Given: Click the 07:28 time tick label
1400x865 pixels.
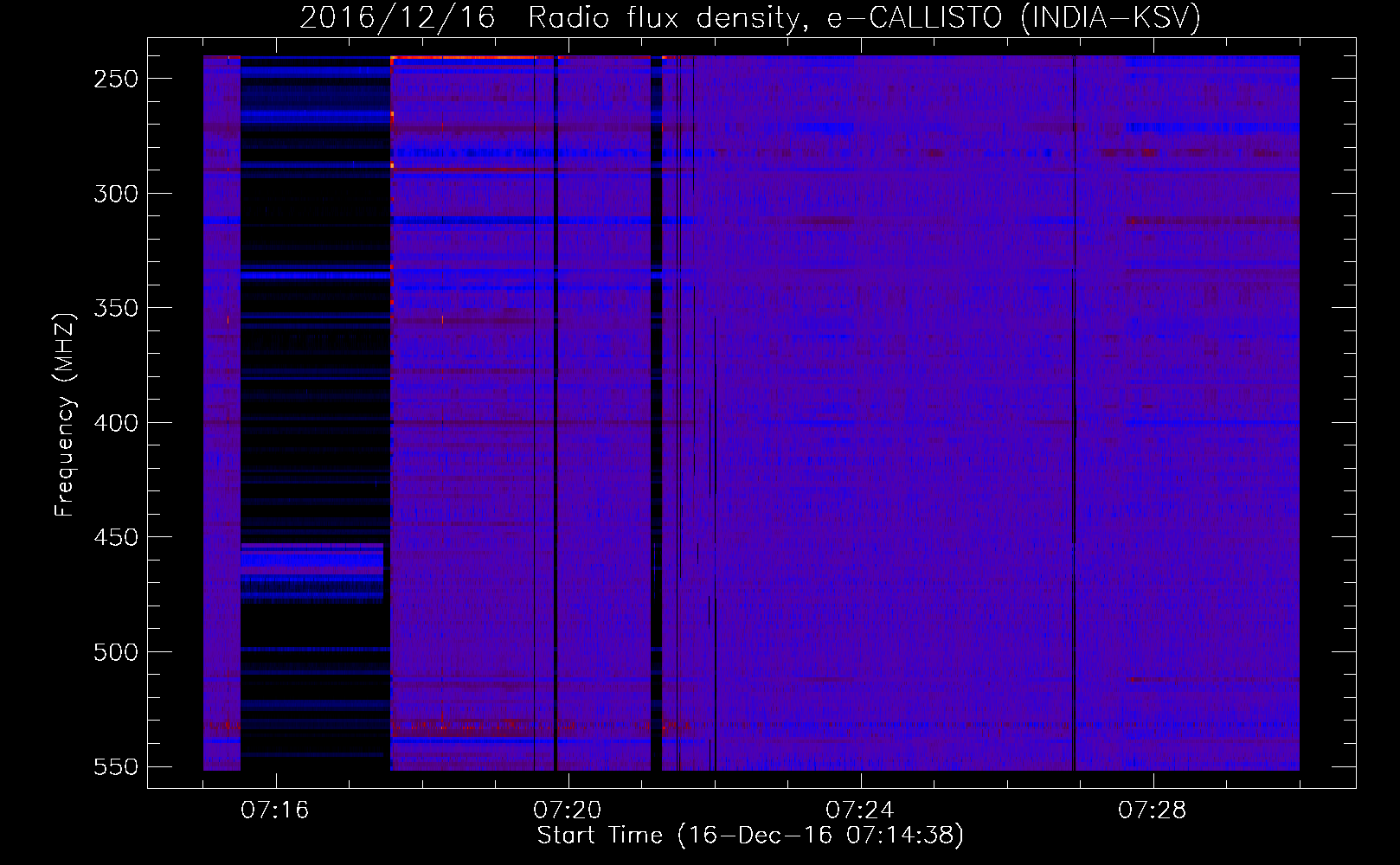Looking at the screenshot, I should (x=1153, y=810).
